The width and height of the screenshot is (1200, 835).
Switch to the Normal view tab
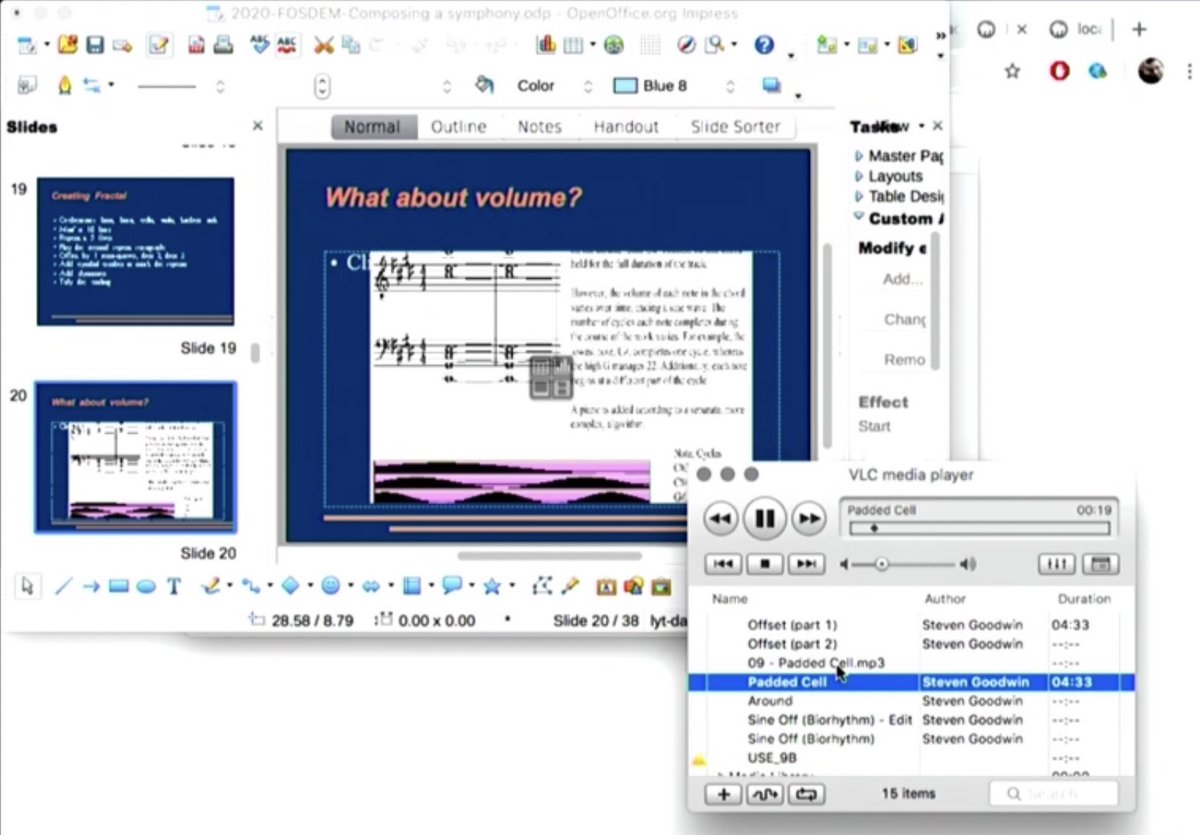(x=372, y=127)
